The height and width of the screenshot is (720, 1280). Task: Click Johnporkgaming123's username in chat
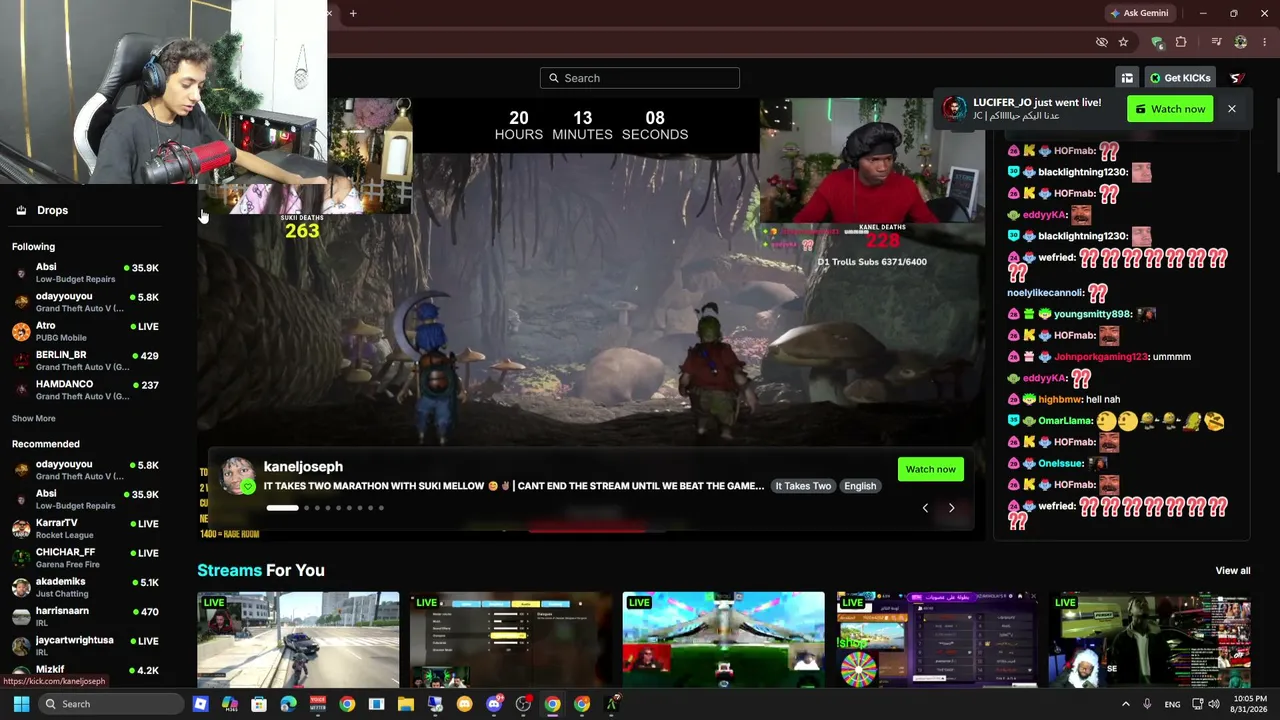tap(1100, 357)
